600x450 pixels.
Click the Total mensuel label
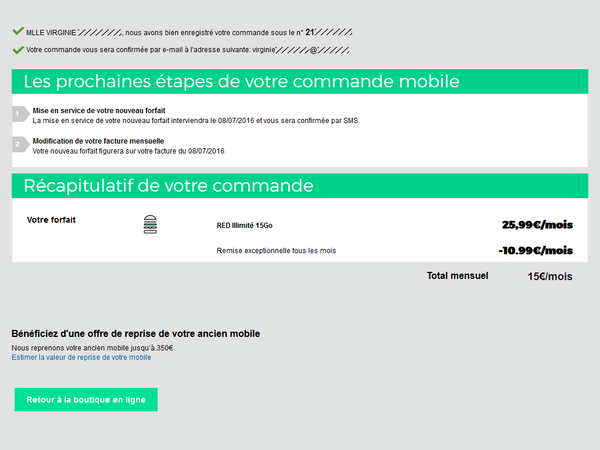point(457,275)
